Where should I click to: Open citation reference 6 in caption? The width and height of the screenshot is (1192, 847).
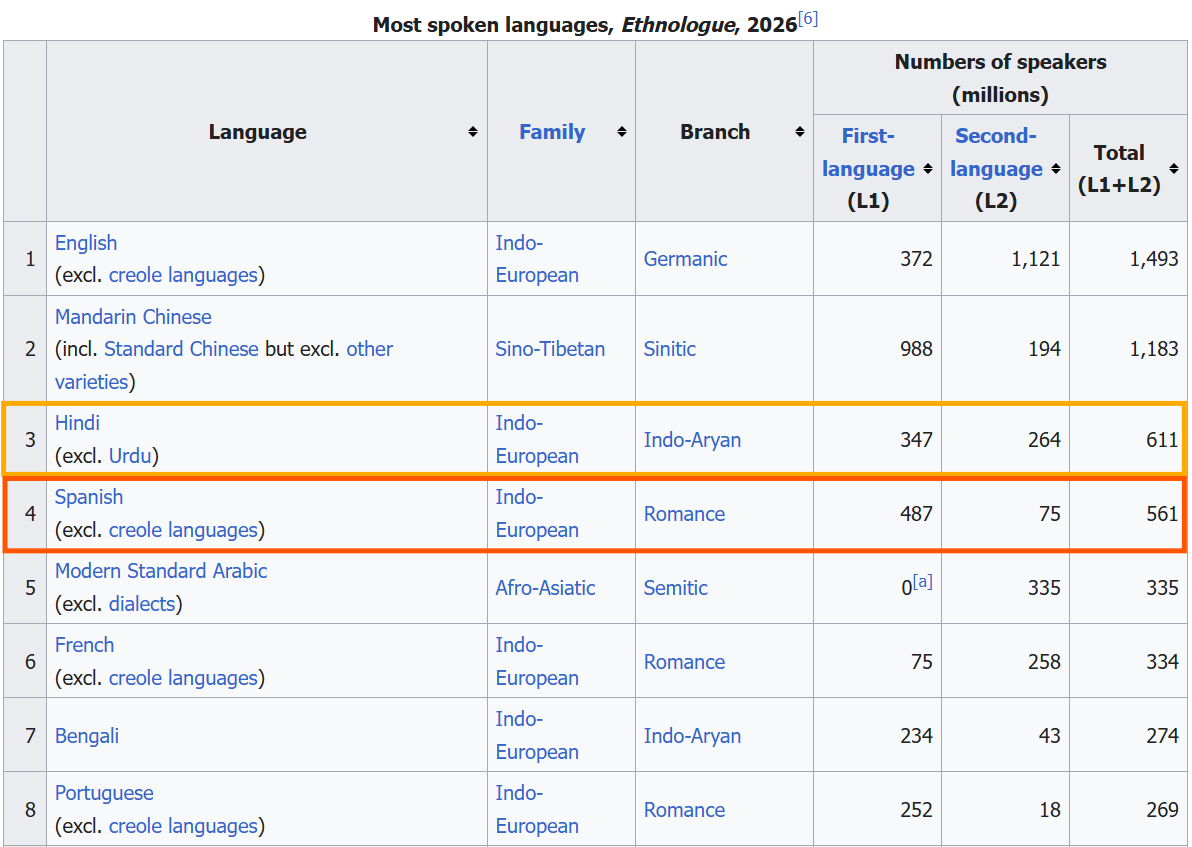coord(808,18)
